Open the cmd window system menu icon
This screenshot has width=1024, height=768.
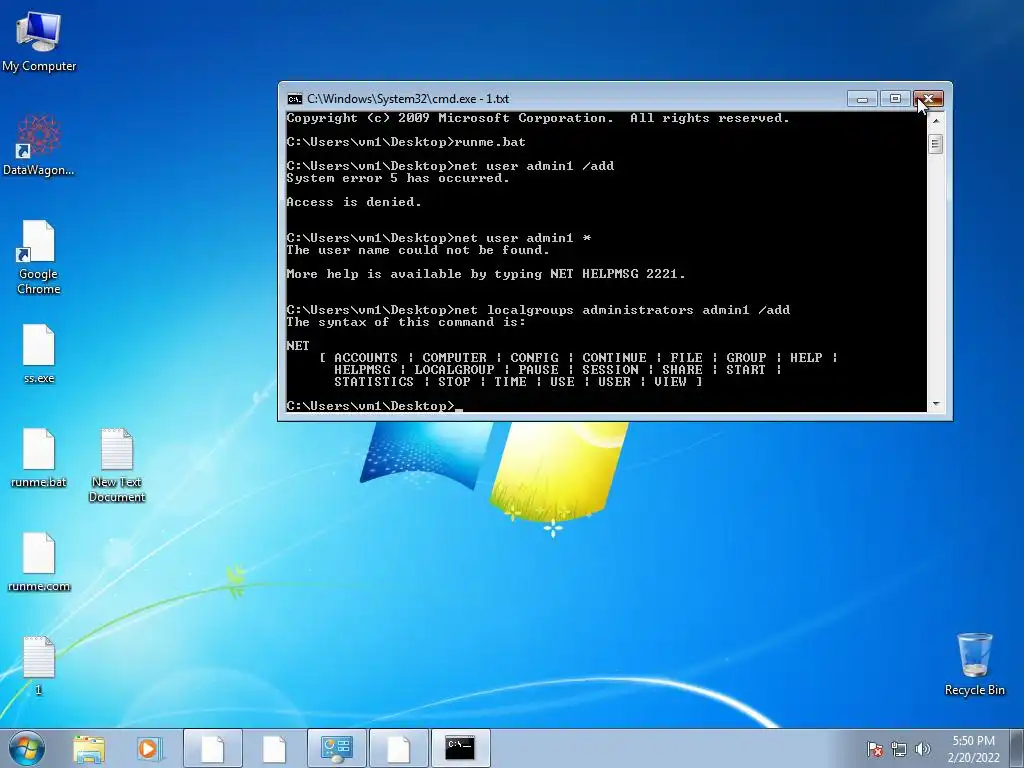295,99
